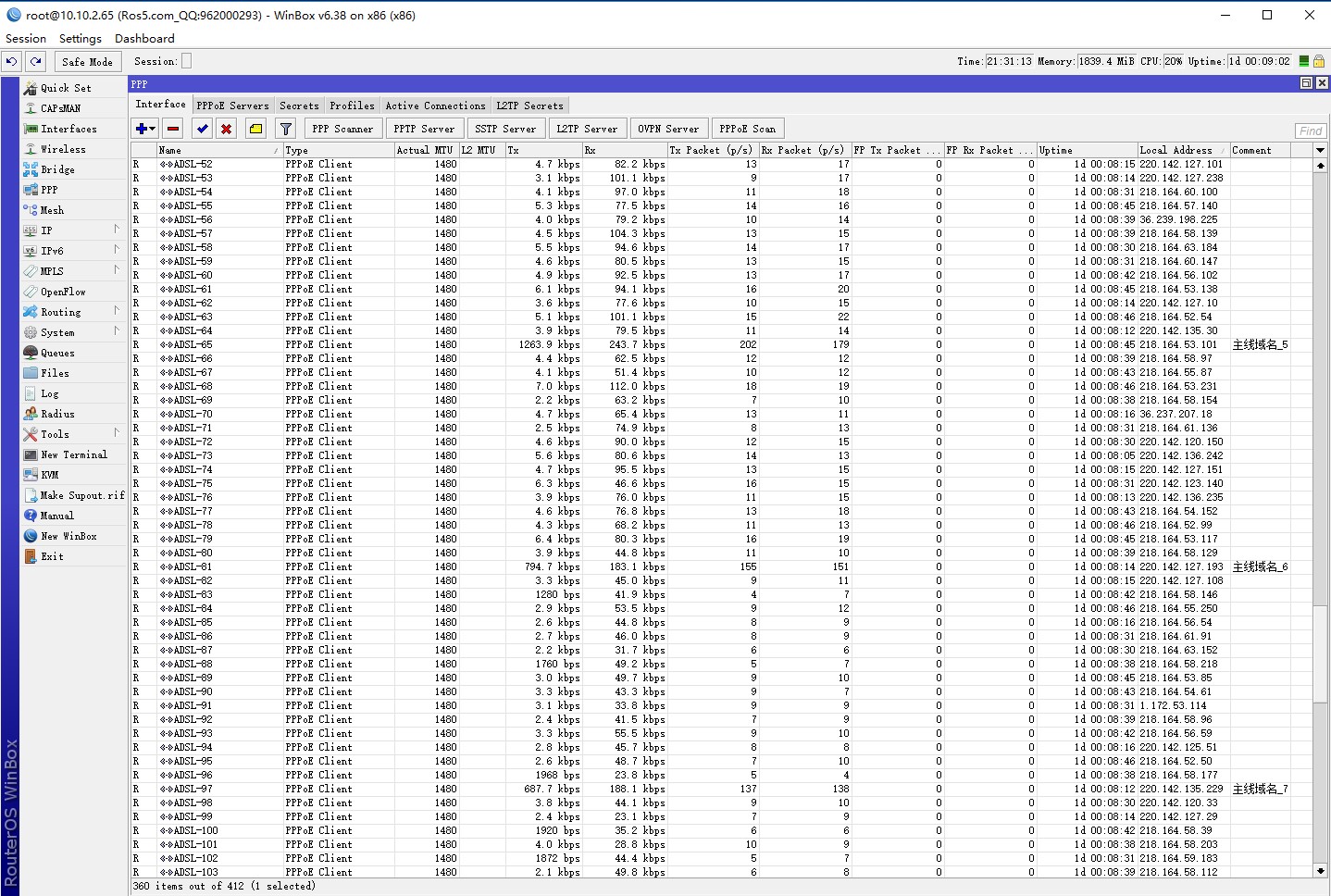1331x896 pixels.
Task: Switch to the Secrets tab
Action: (x=299, y=106)
